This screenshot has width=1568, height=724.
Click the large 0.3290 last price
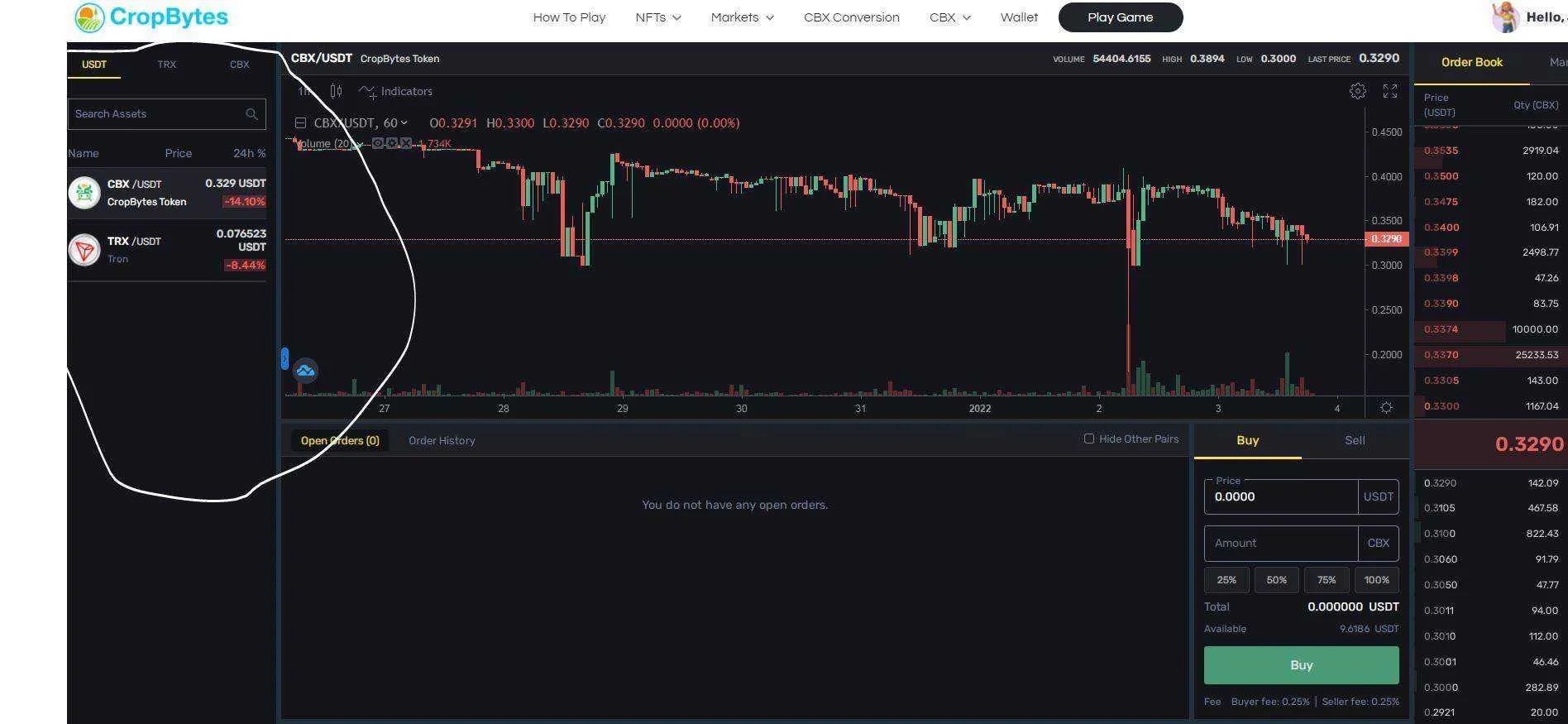[1529, 444]
